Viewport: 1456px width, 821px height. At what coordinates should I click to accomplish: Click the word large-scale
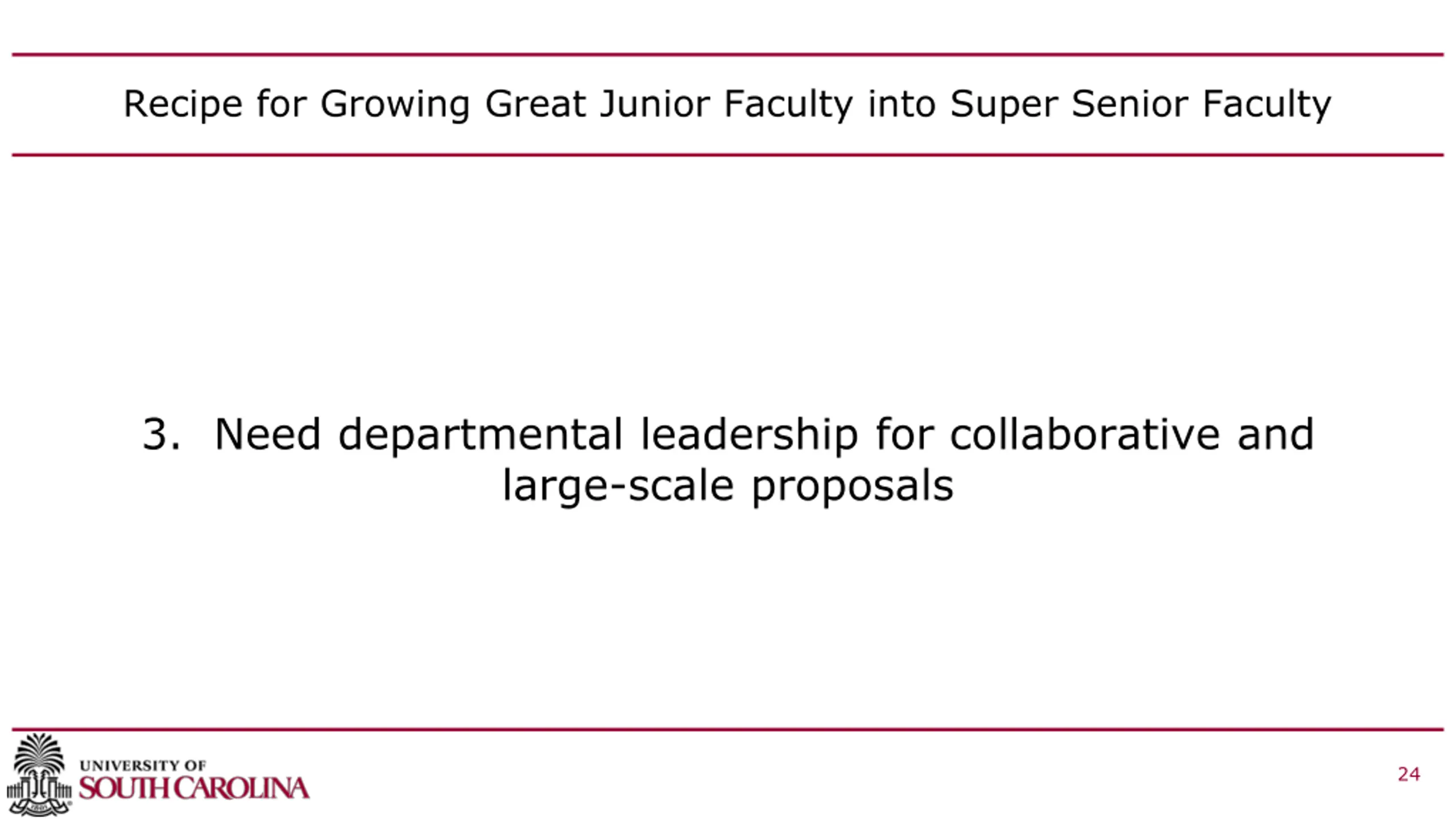click(x=618, y=486)
